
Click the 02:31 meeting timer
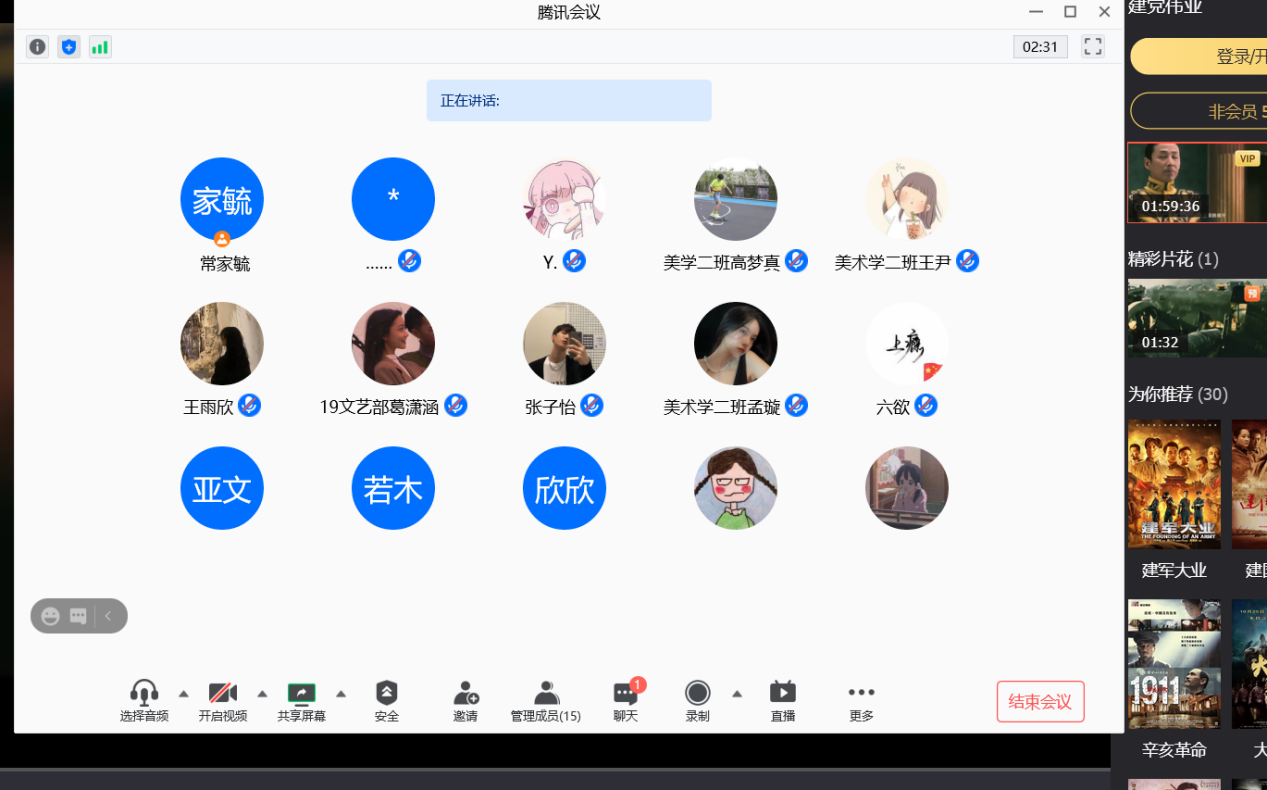tap(1040, 47)
